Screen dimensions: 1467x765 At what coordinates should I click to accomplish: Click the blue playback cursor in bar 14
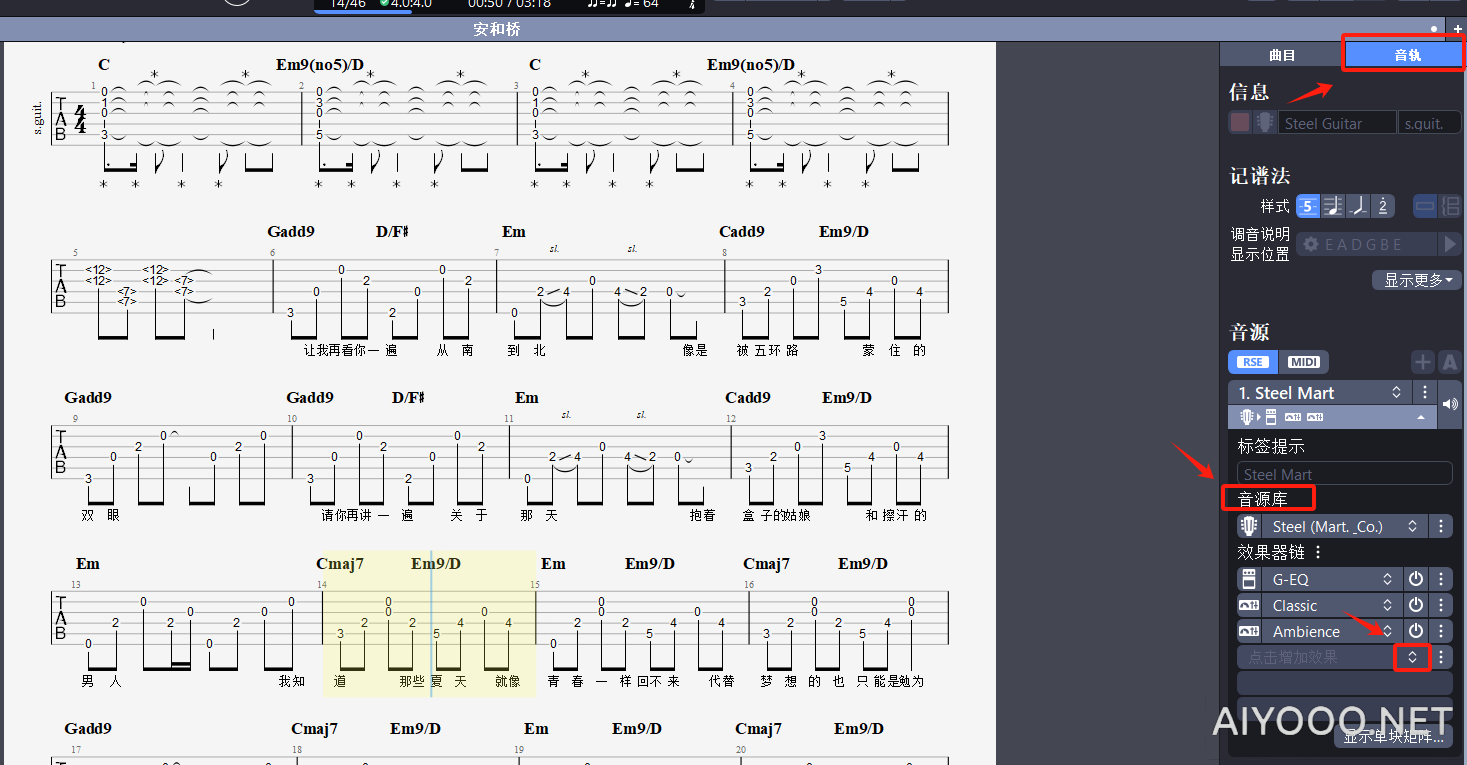(x=431, y=623)
